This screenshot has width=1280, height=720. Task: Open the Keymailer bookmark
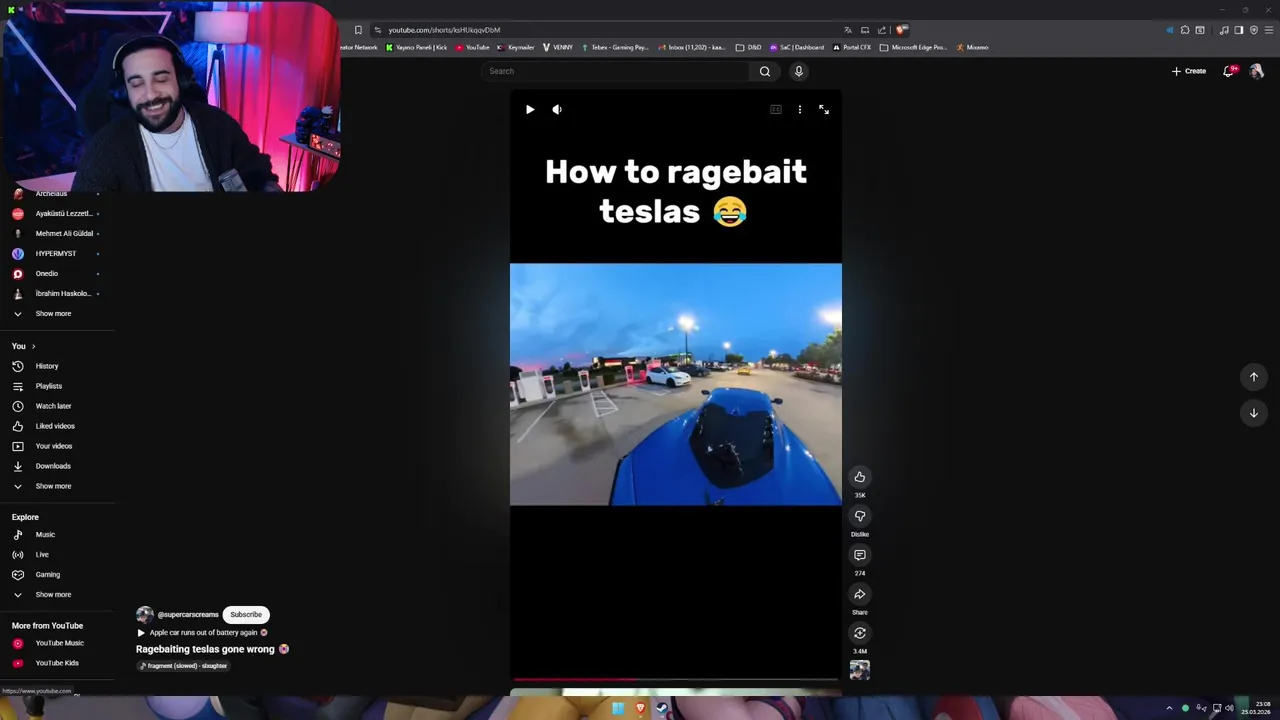pyautogui.click(x=515, y=47)
